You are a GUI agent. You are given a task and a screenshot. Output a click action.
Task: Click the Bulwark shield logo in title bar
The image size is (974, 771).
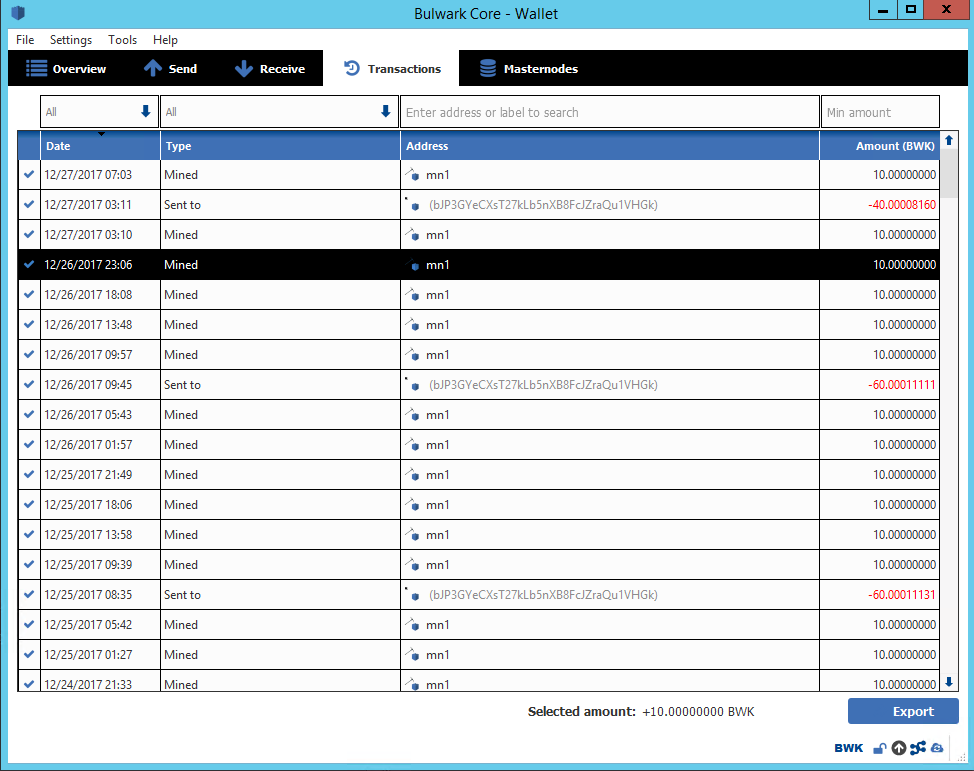pos(18,12)
